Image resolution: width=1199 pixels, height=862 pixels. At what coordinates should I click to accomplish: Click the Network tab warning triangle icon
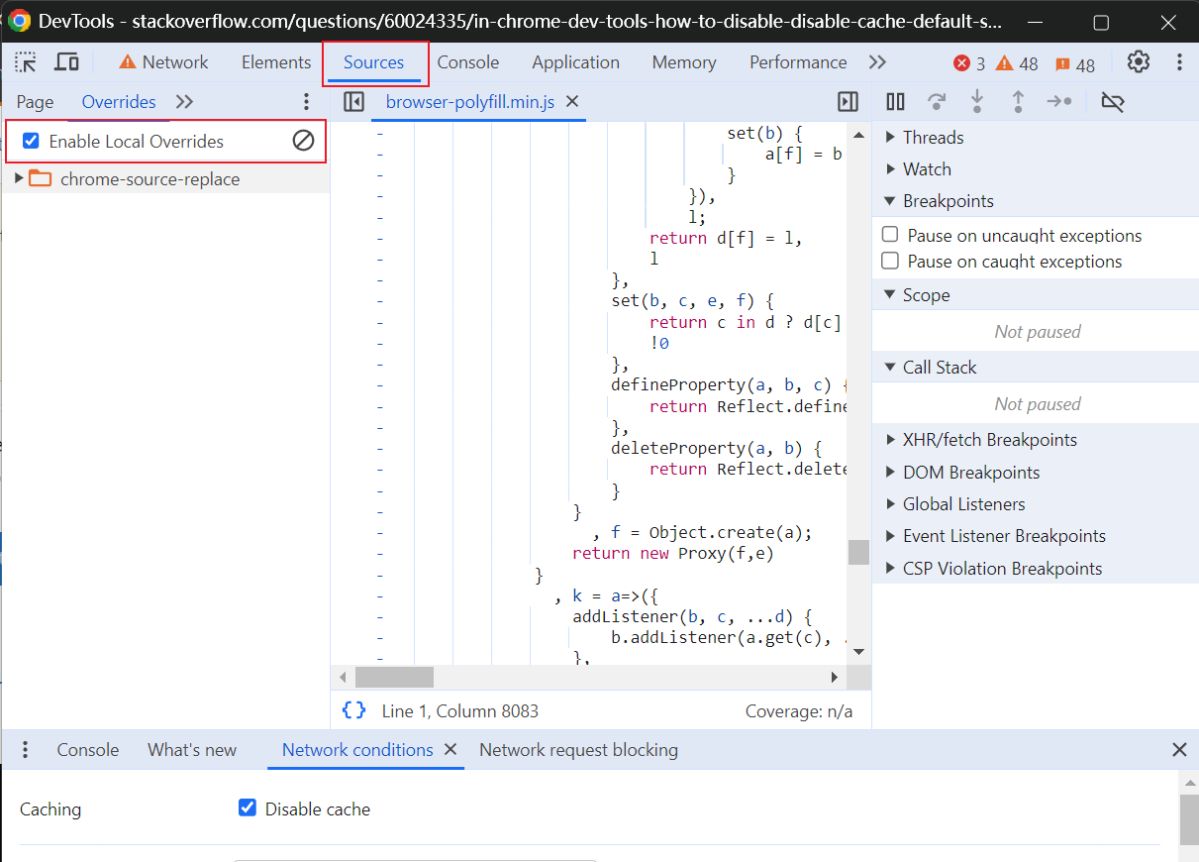click(127, 62)
